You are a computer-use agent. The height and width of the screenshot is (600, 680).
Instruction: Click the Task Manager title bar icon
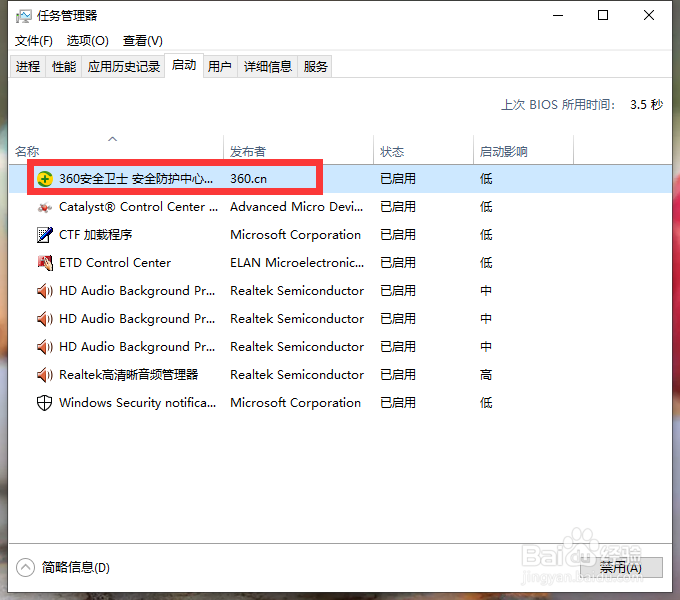[23, 16]
